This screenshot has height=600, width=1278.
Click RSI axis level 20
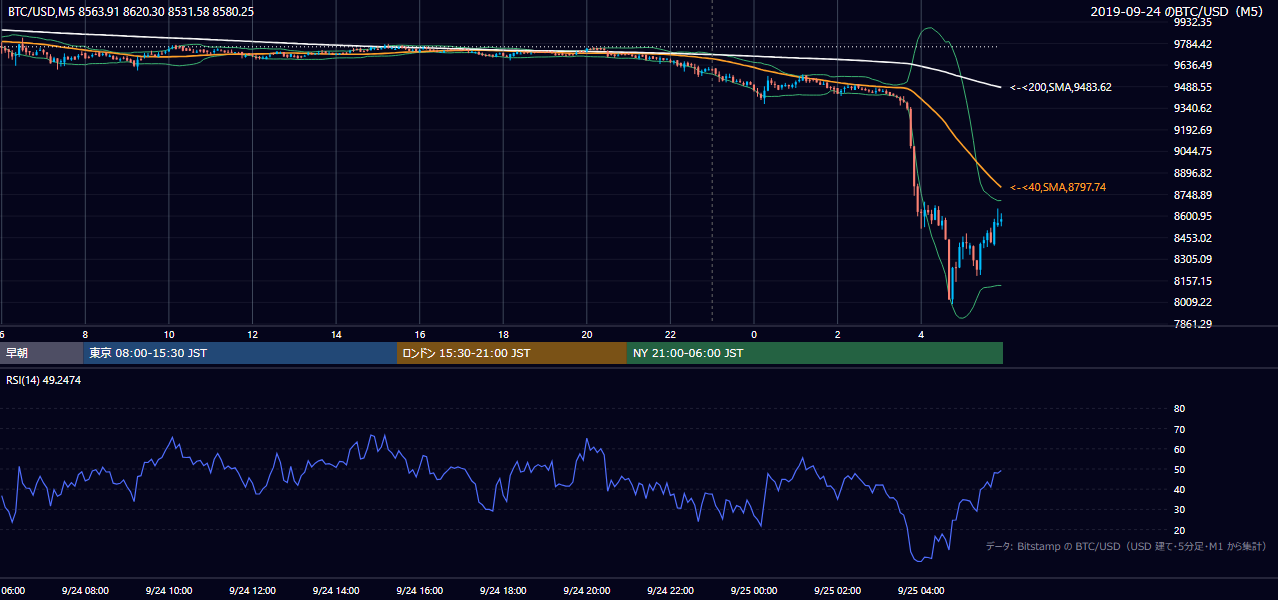tap(1179, 530)
